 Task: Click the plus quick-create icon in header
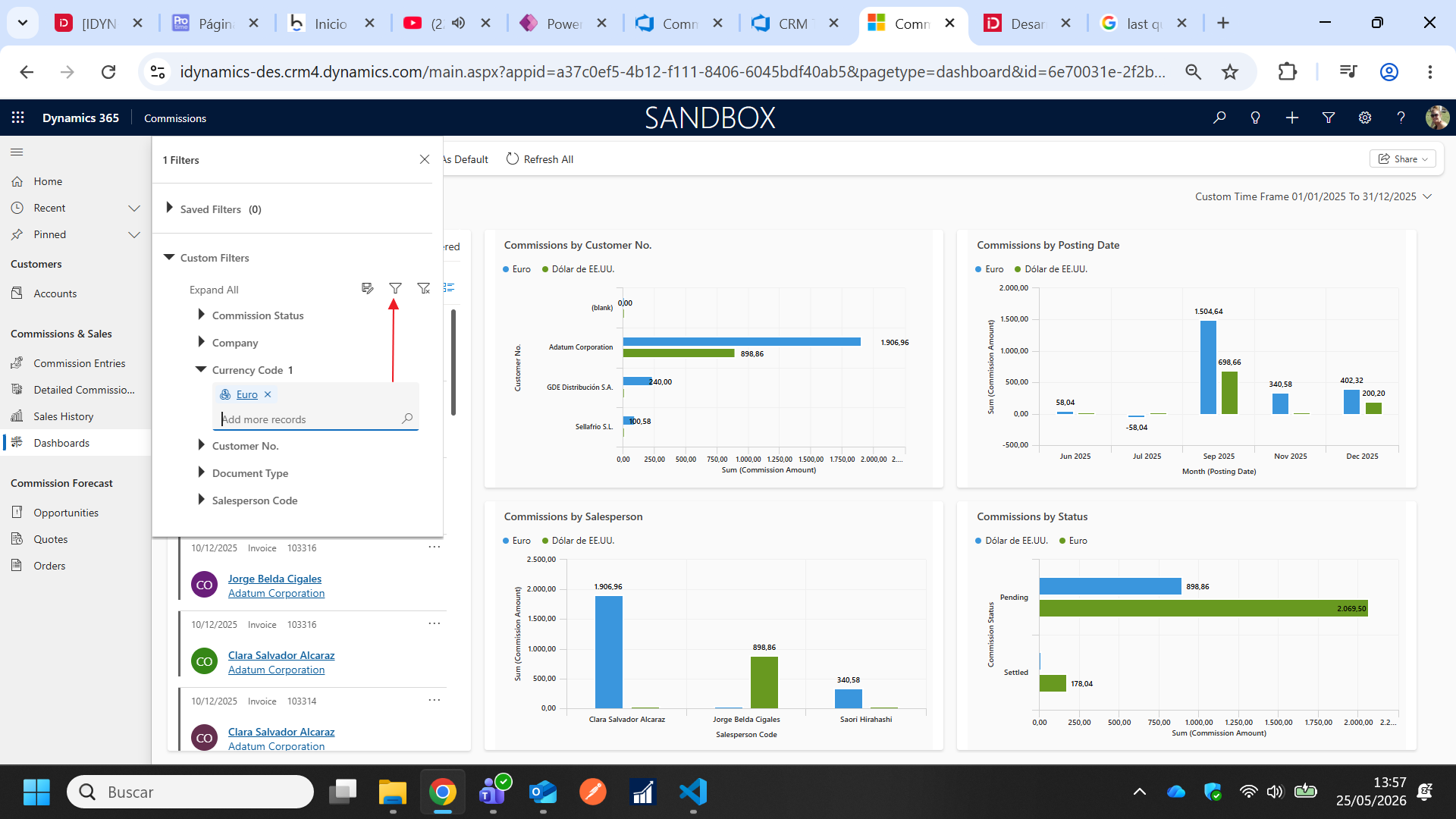pyautogui.click(x=1292, y=118)
